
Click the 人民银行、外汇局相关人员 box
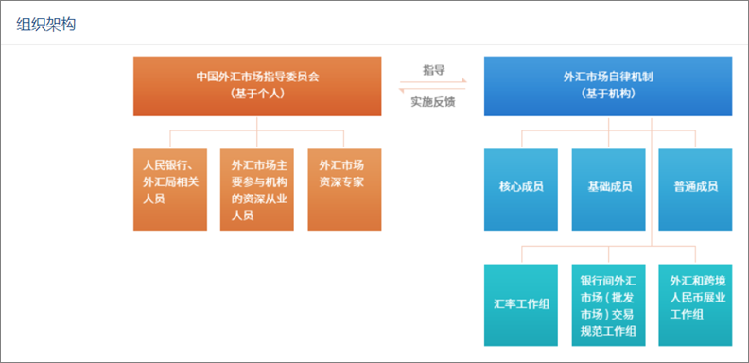(x=170, y=190)
